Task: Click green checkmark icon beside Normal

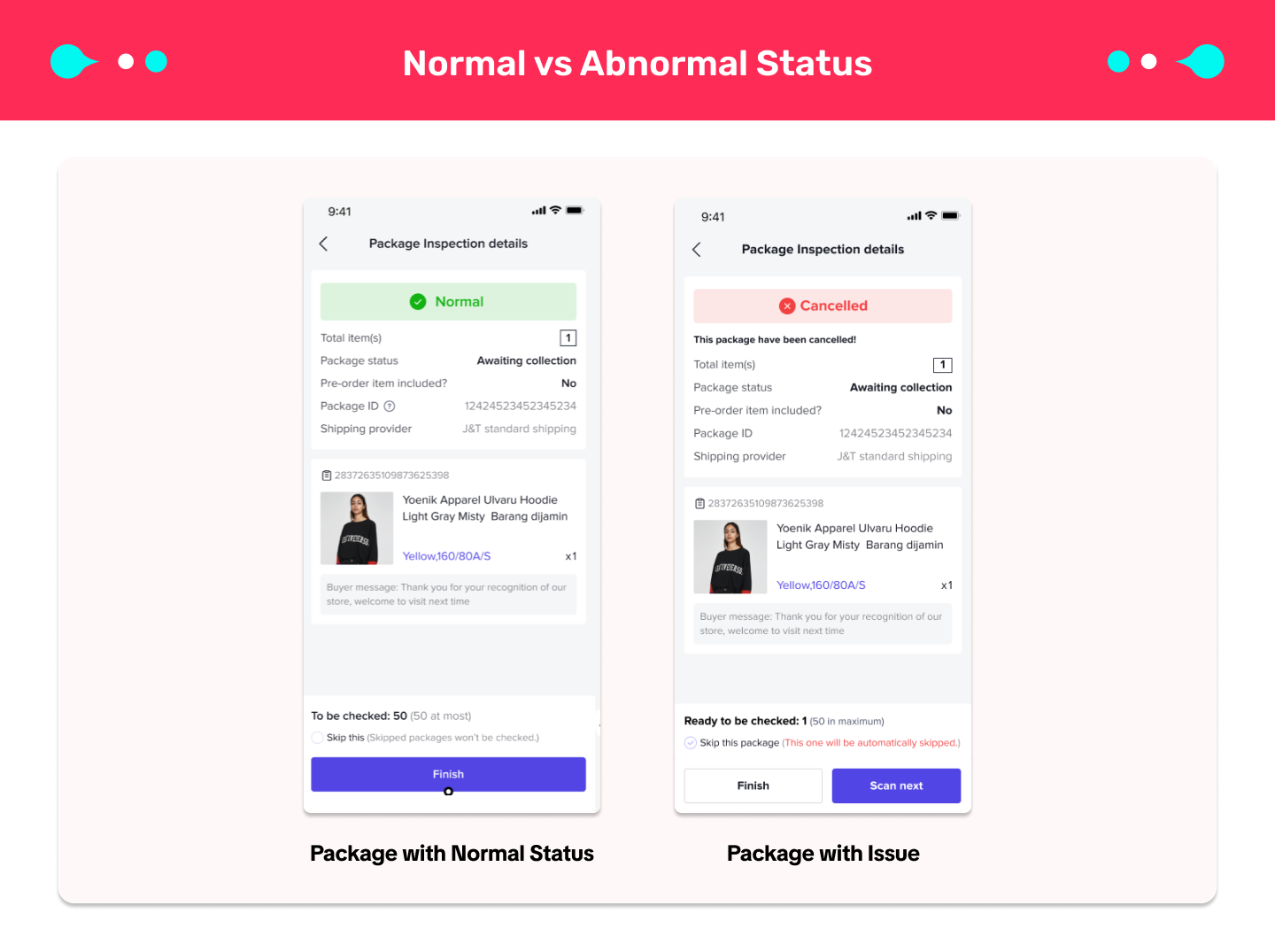Action: tap(418, 302)
